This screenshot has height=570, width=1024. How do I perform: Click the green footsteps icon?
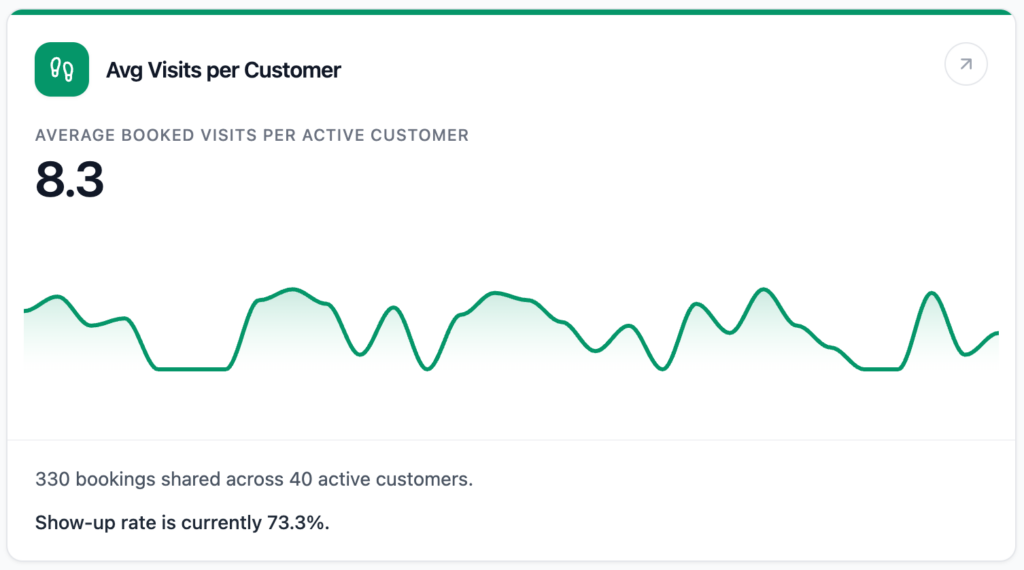click(62, 69)
